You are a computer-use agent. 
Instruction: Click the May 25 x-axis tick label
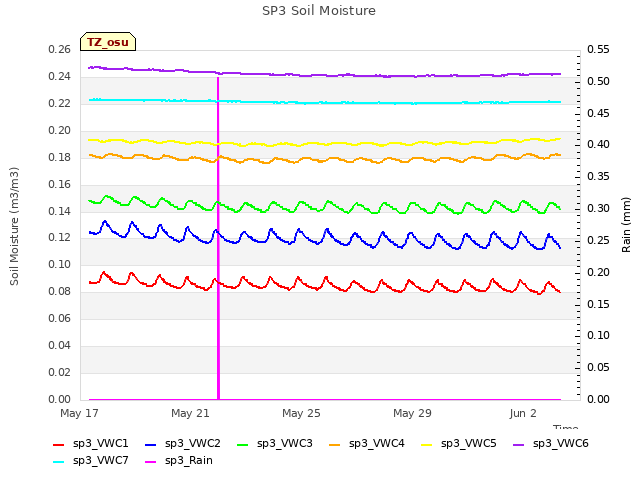tap(301, 413)
